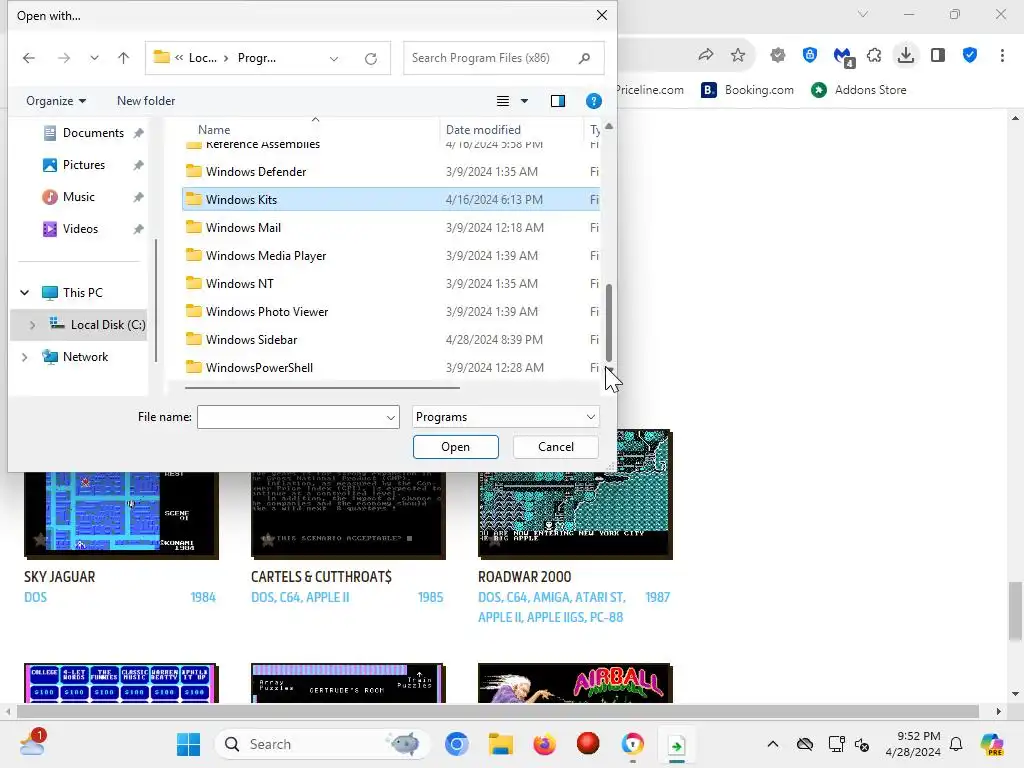Go up one folder level
Viewport: 1024px width, 768px height.
[123, 58]
